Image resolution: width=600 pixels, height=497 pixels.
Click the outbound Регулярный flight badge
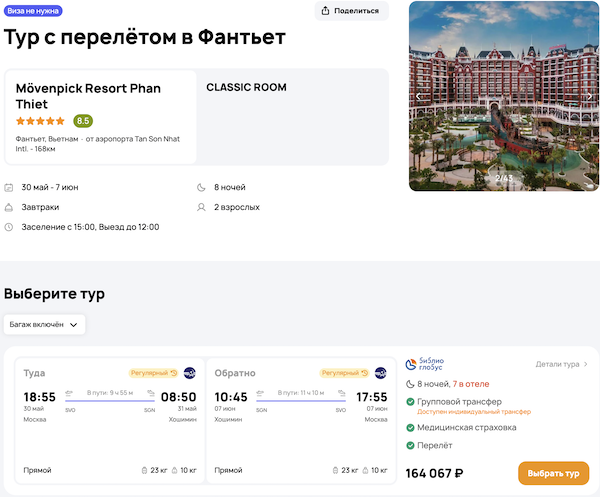tap(153, 373)
